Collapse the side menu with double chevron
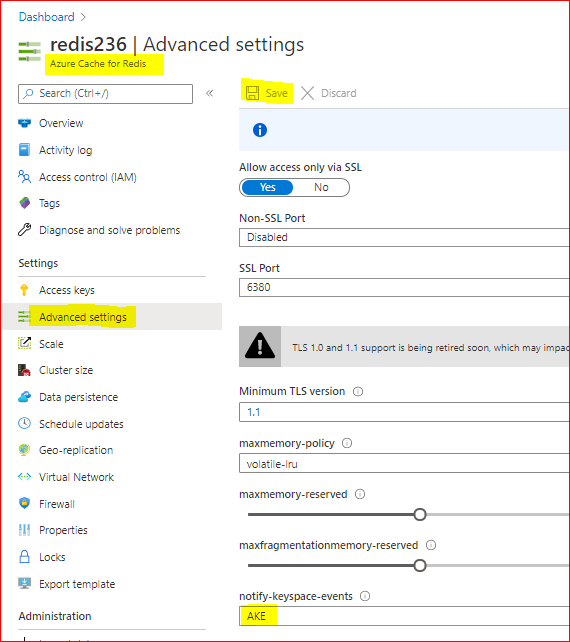 click(210, 93)
